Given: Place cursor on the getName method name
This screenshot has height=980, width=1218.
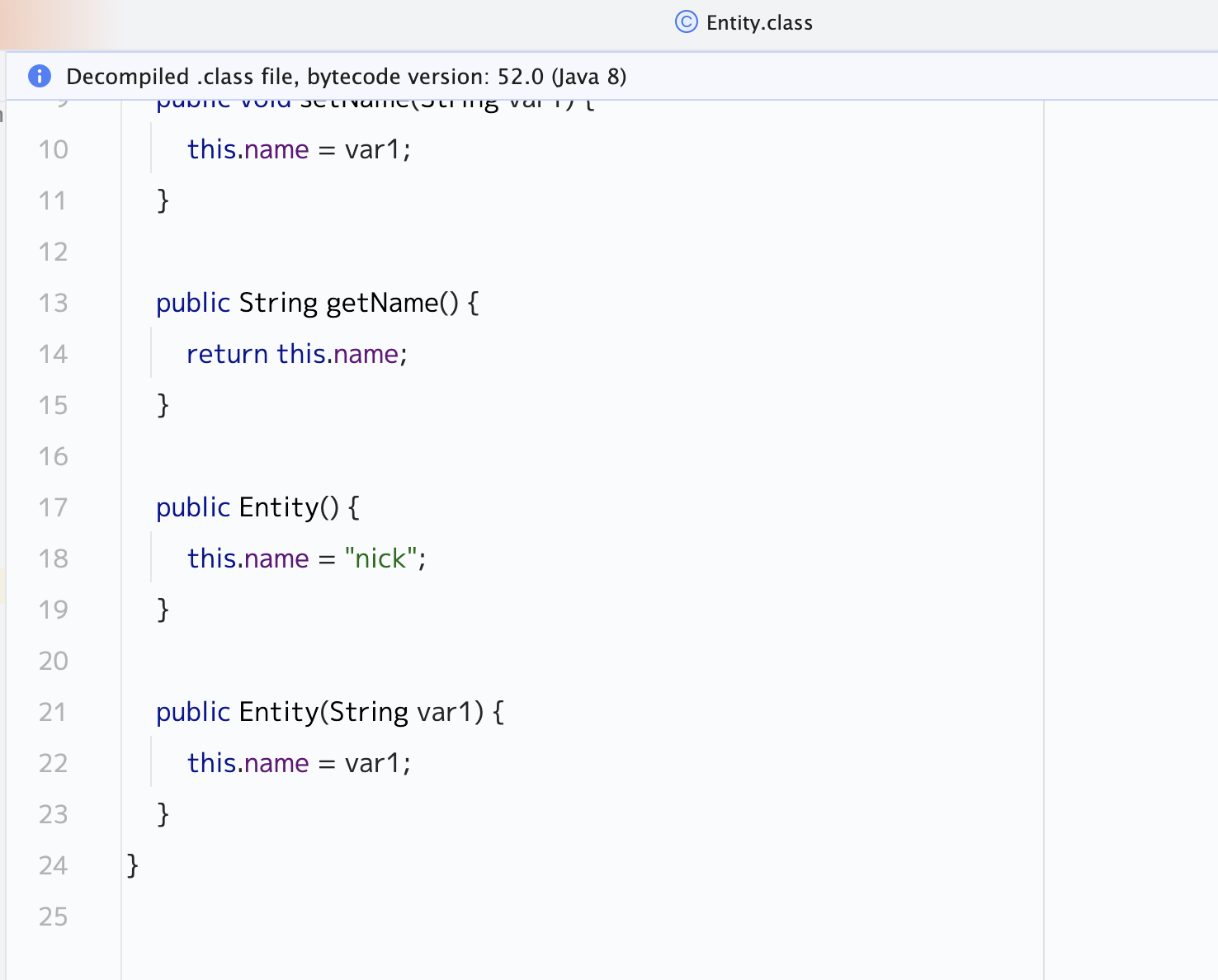Looking at the screenshot, I should point(382,303).
